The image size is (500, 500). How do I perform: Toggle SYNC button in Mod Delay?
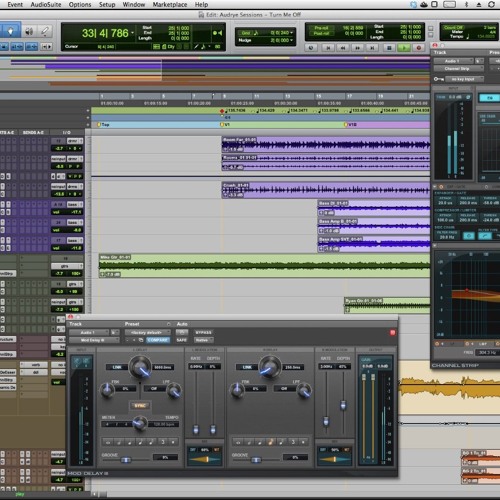(x=140, y=406)
